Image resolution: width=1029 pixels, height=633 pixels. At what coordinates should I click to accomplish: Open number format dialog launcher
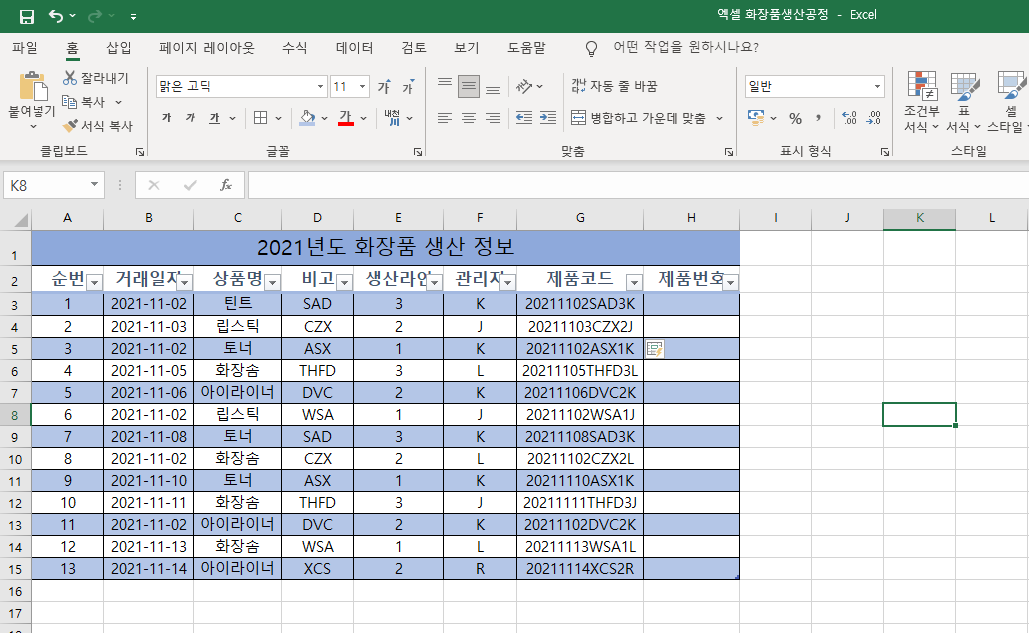(885, 152)
